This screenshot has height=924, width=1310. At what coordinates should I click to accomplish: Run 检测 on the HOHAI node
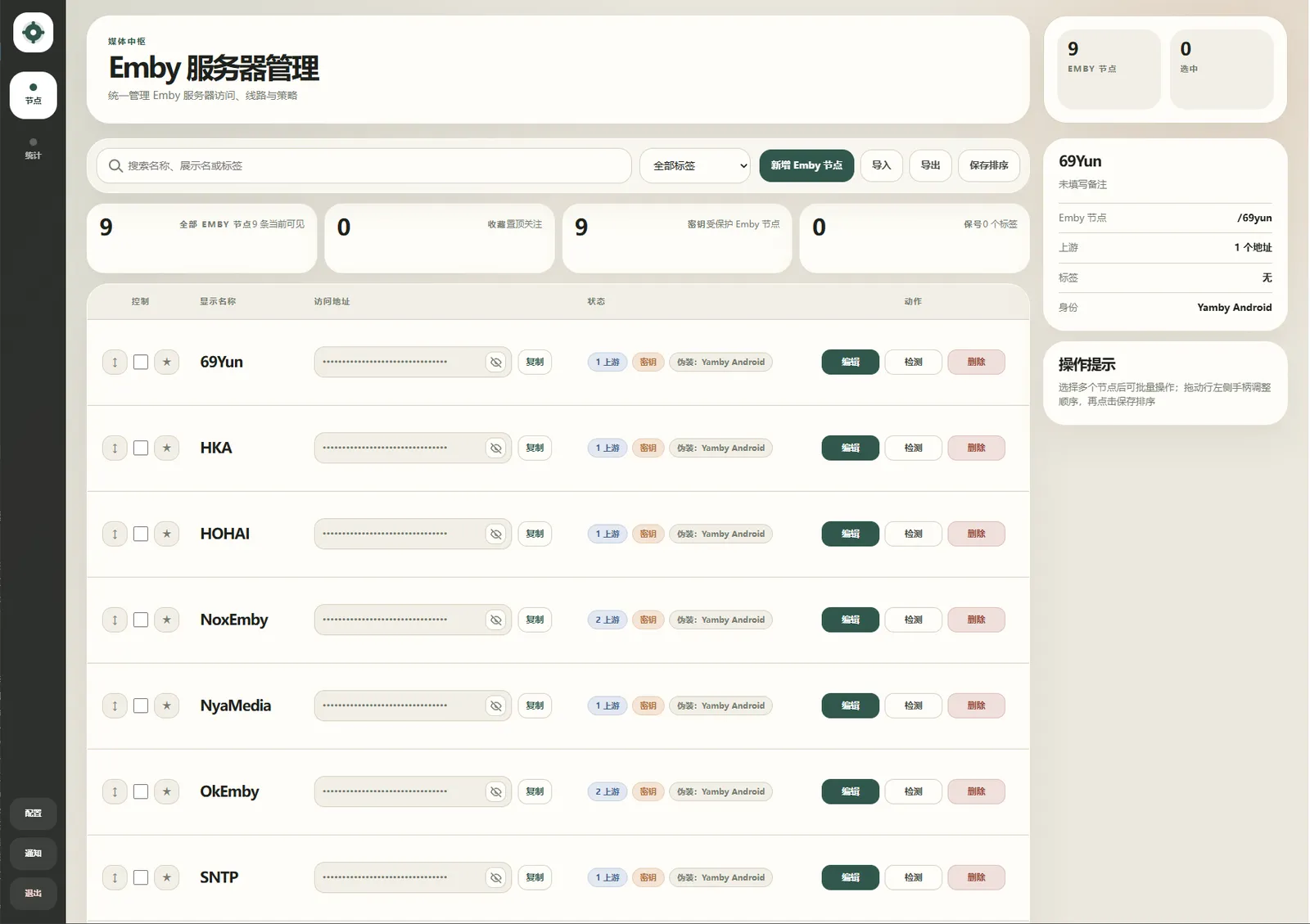point(914,534)
